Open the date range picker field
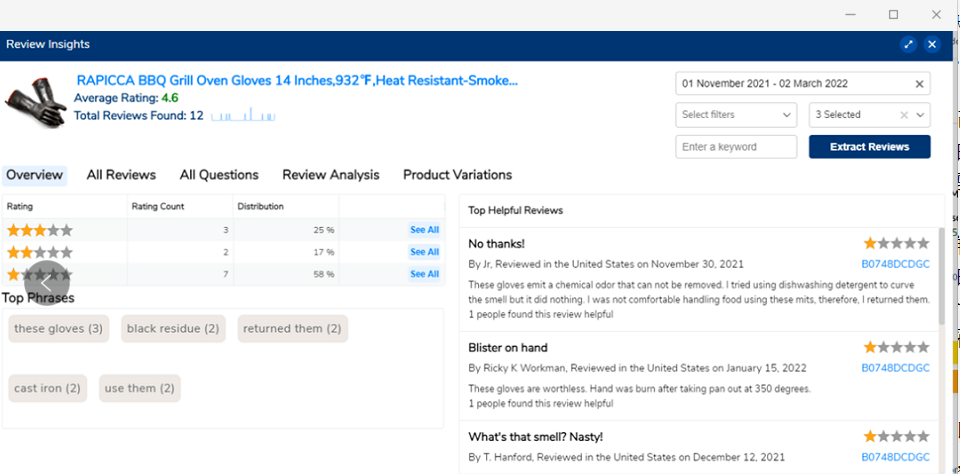 tap(790, 84)
